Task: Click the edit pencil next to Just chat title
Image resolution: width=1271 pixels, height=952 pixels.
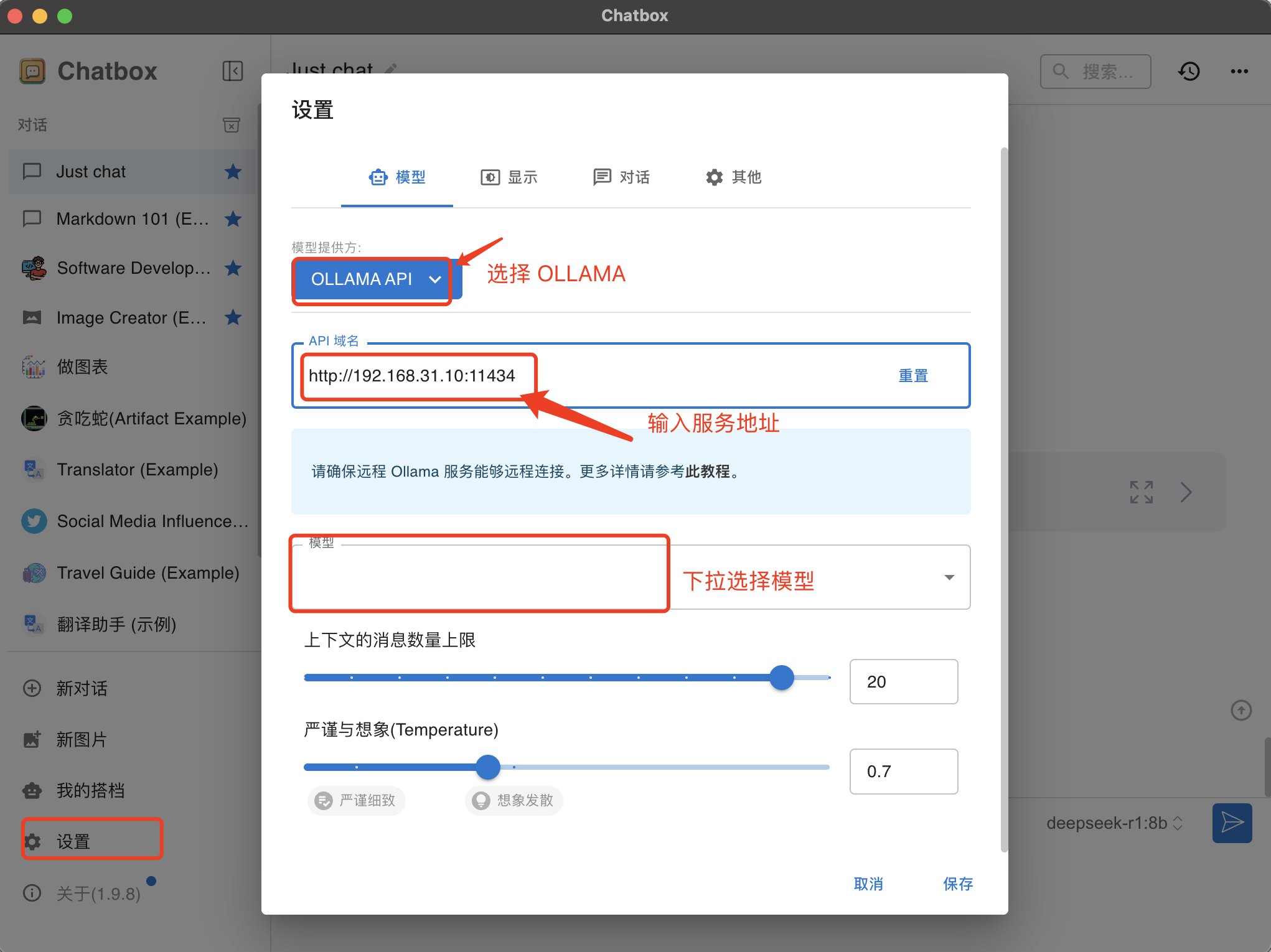Action: (x=390, y=68)
